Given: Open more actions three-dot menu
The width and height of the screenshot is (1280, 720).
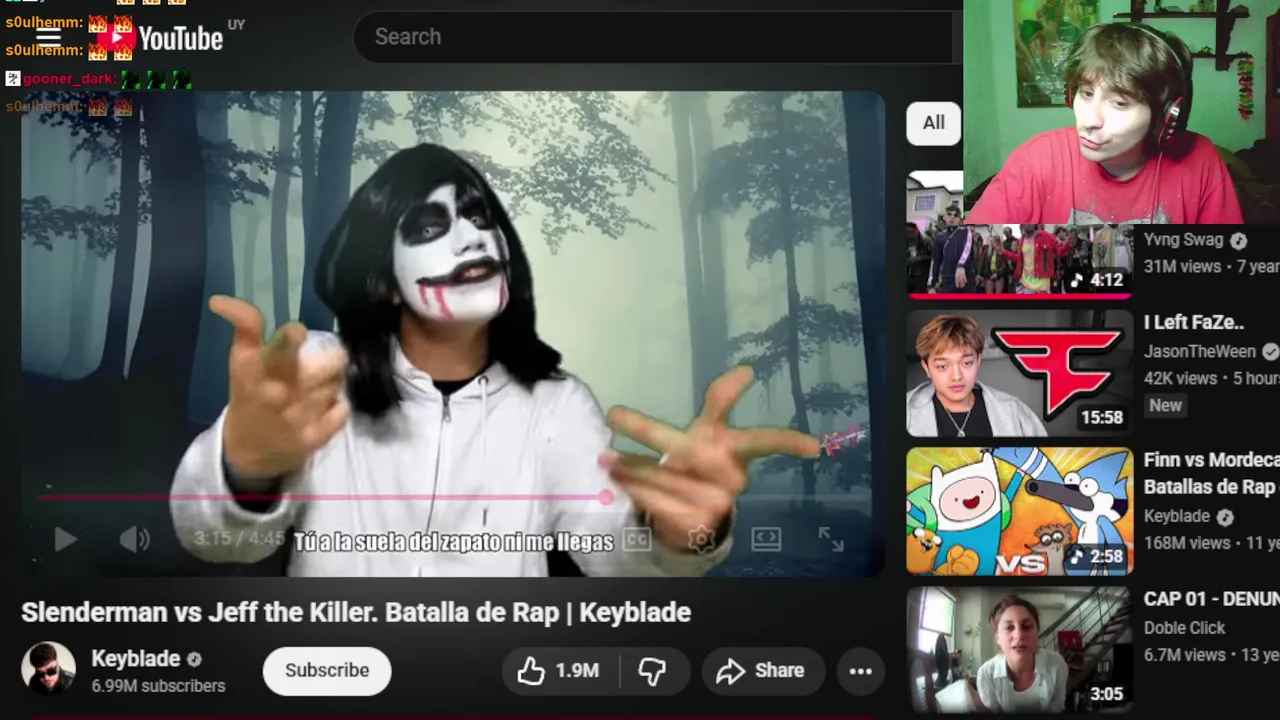Looking at the screenshot, I should click(x=861, y=671).
